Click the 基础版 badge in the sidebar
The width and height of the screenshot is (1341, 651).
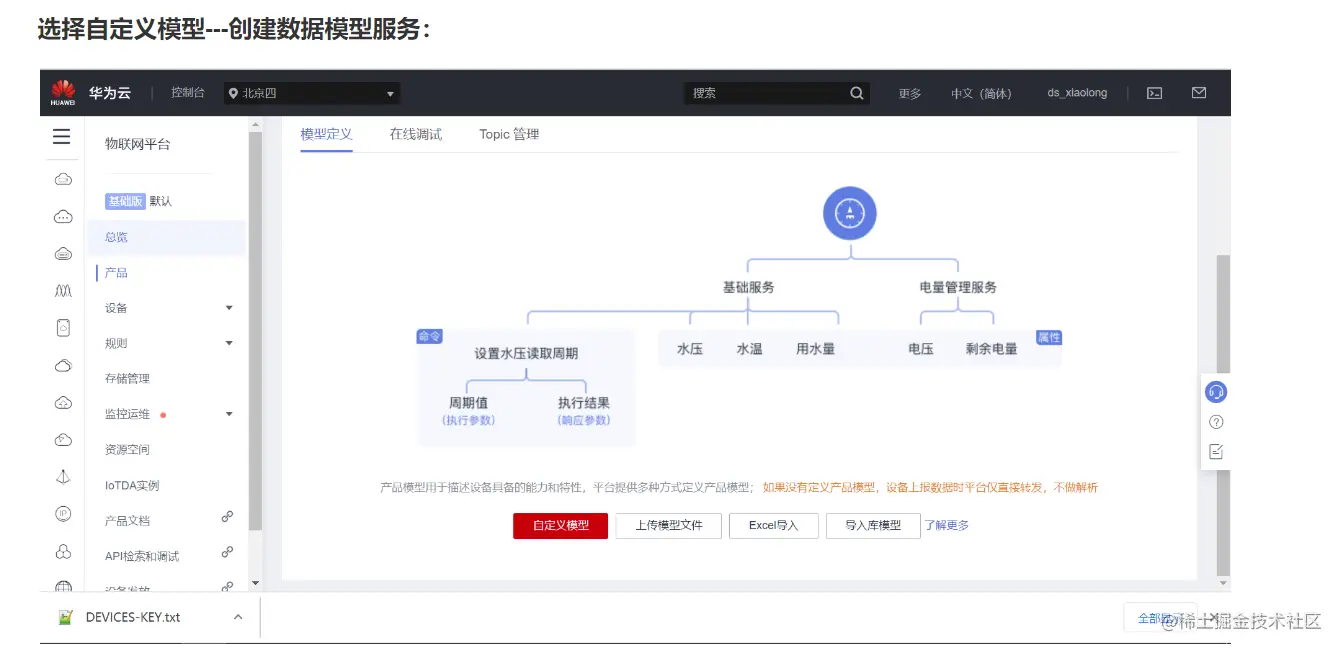(126, 201)
